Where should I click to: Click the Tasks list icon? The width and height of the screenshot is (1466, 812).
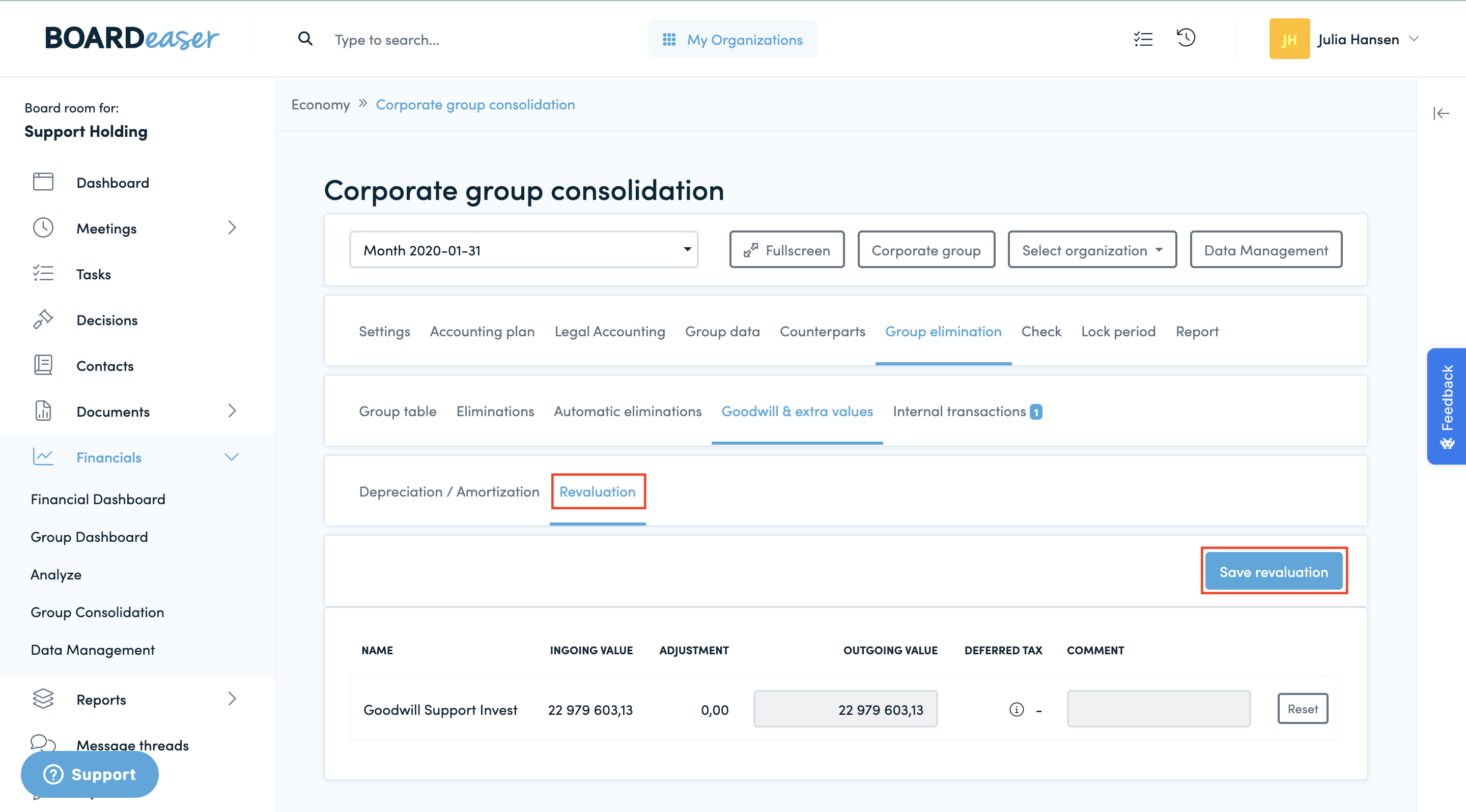43,274
